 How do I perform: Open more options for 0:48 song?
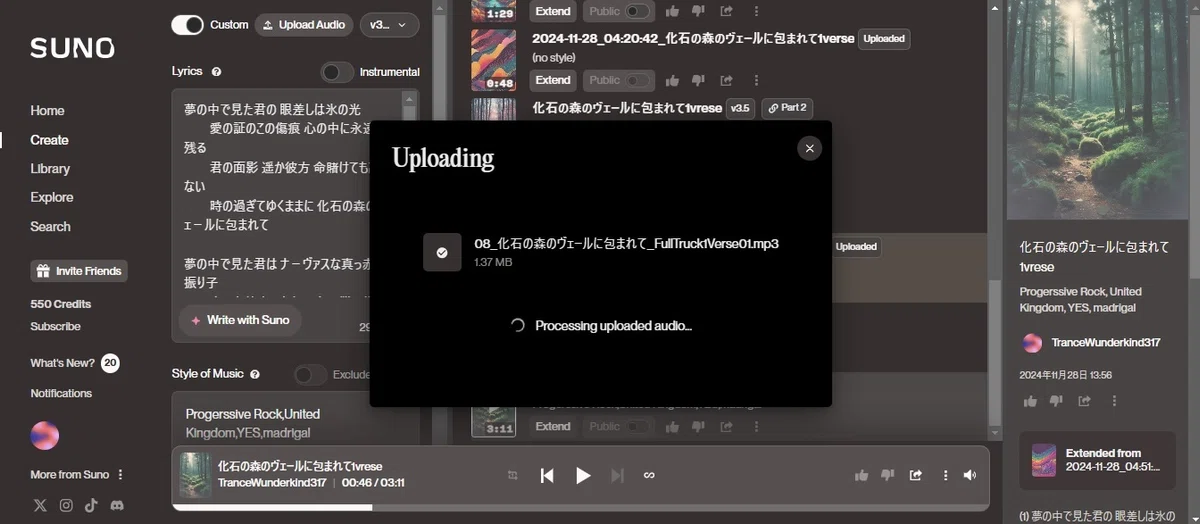755,80
